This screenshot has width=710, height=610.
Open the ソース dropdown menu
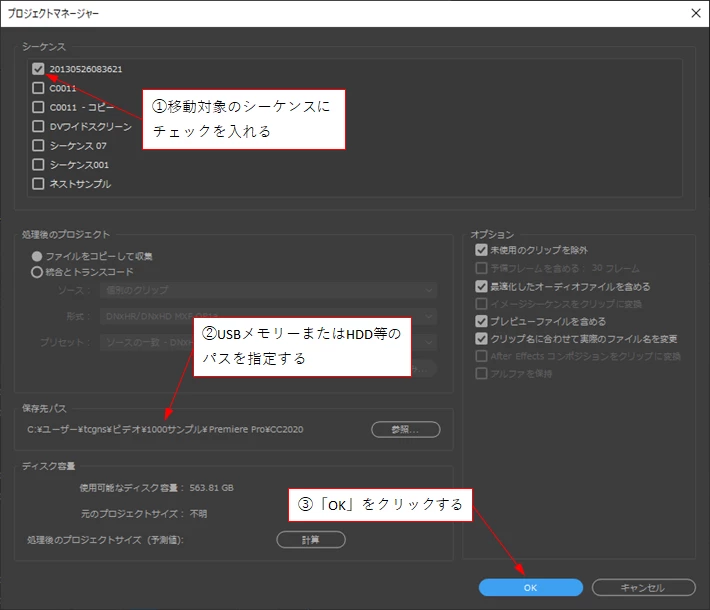pyautogui.click(x=269, y=290)
